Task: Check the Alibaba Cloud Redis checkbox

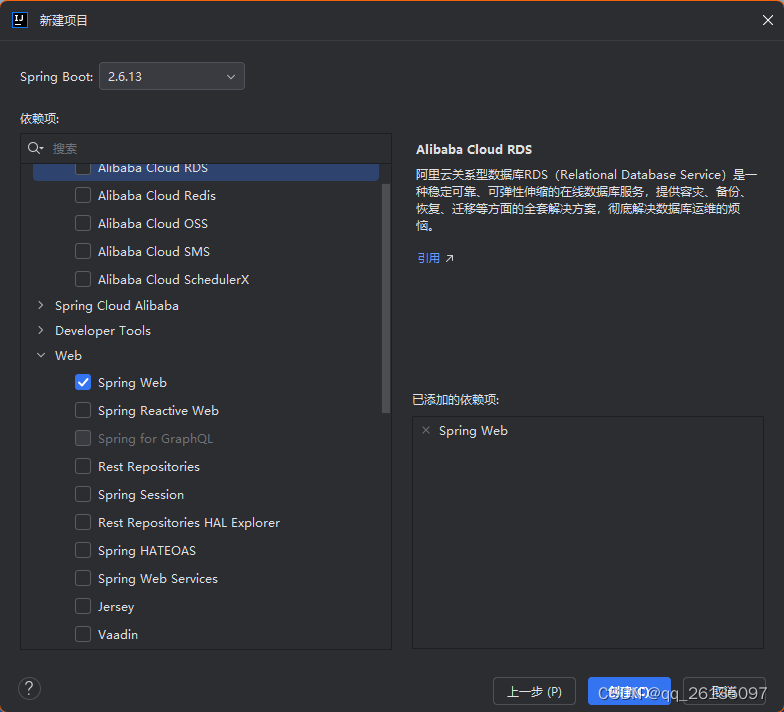Action: pyautogui.click(x=83, y=195)
